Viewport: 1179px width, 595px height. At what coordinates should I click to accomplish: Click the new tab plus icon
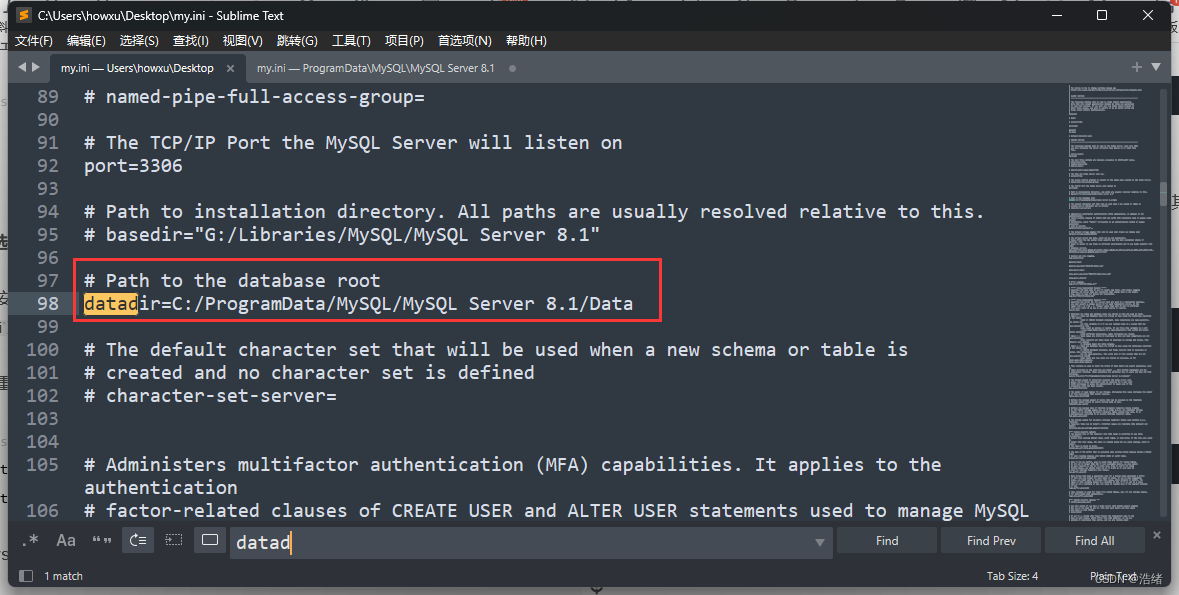1137,67
